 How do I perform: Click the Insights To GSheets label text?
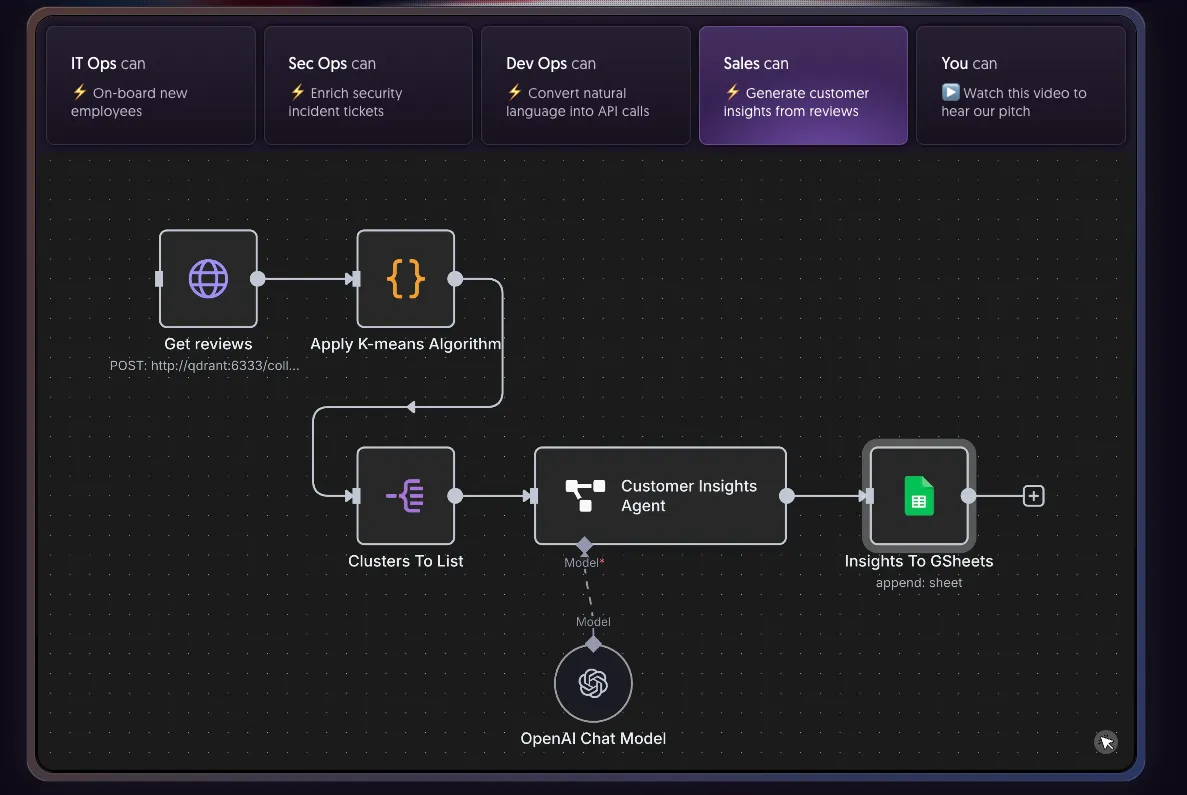(918, 561)
